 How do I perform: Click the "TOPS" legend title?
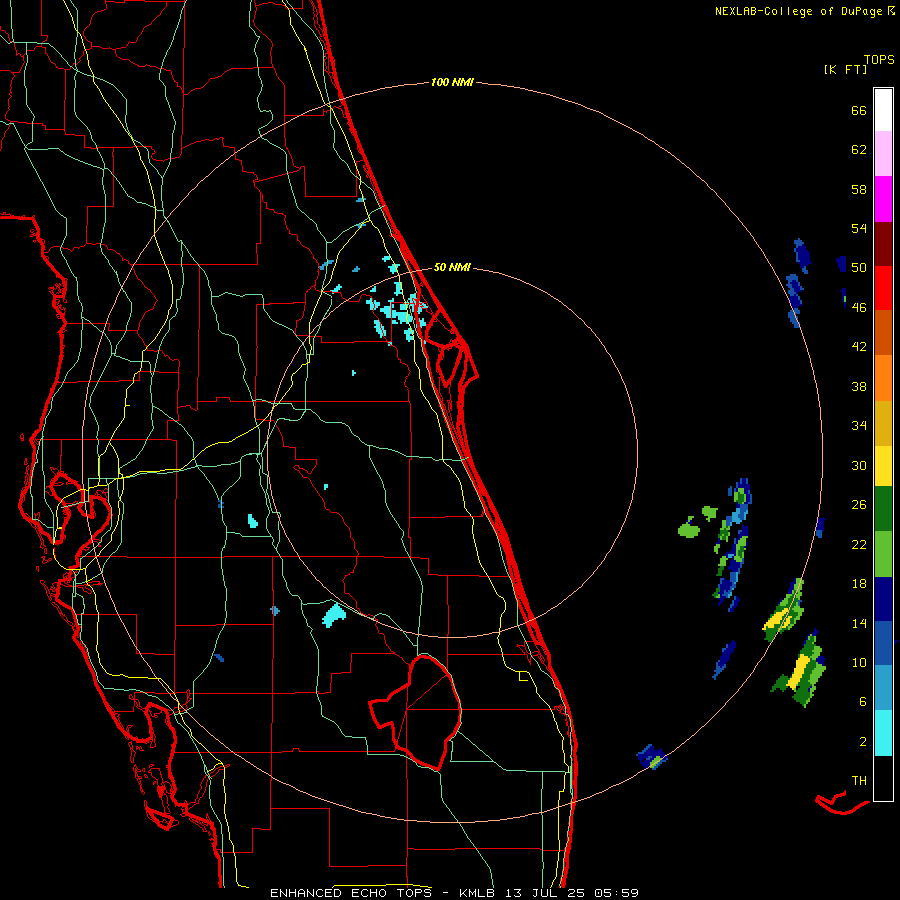point(879,60)
